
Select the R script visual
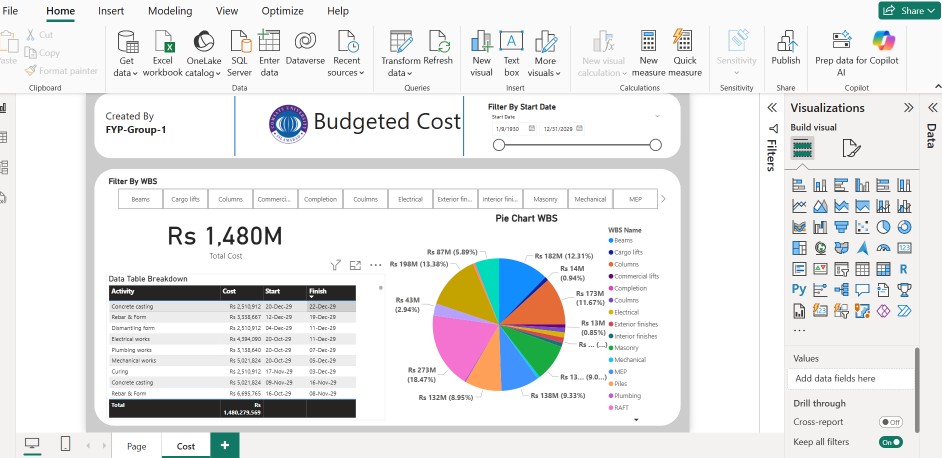904,270
